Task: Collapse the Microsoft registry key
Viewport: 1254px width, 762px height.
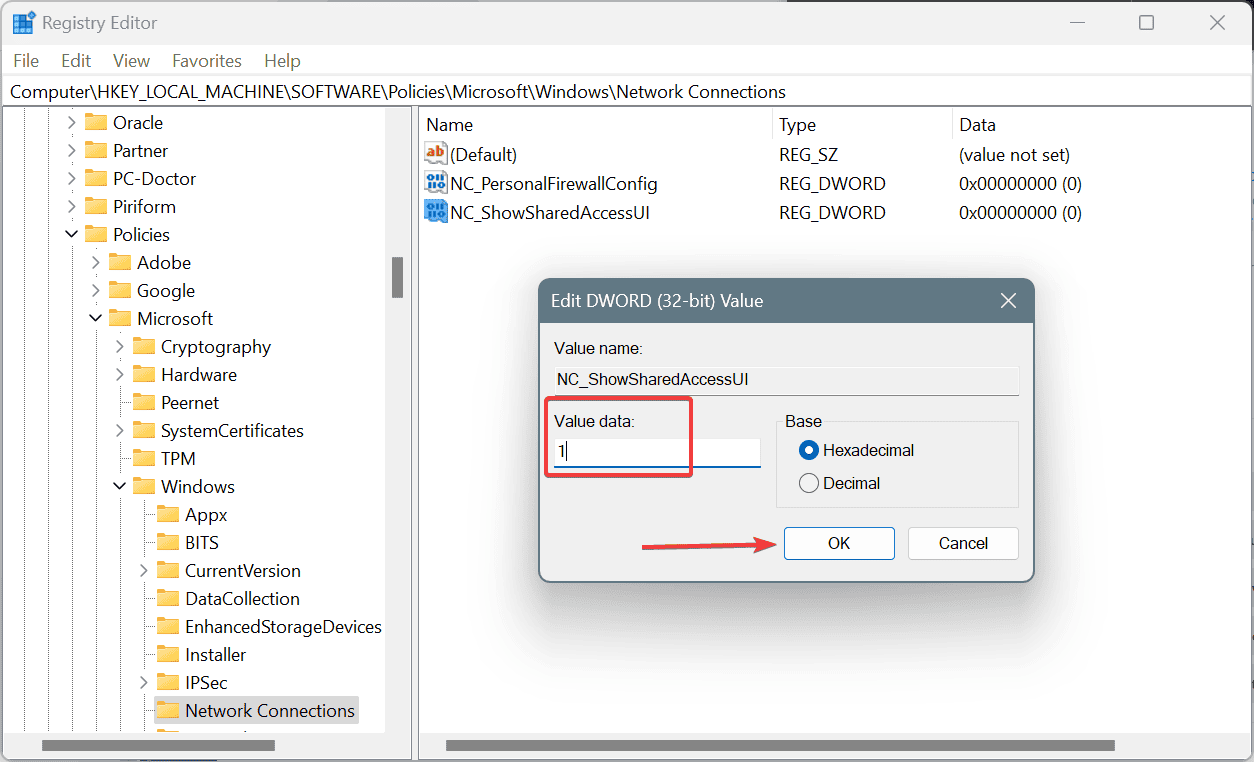Action: click(95, 318)
